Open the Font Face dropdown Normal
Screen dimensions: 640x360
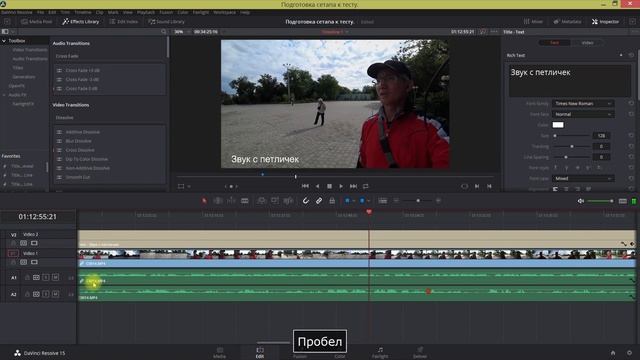coord(583,114)
